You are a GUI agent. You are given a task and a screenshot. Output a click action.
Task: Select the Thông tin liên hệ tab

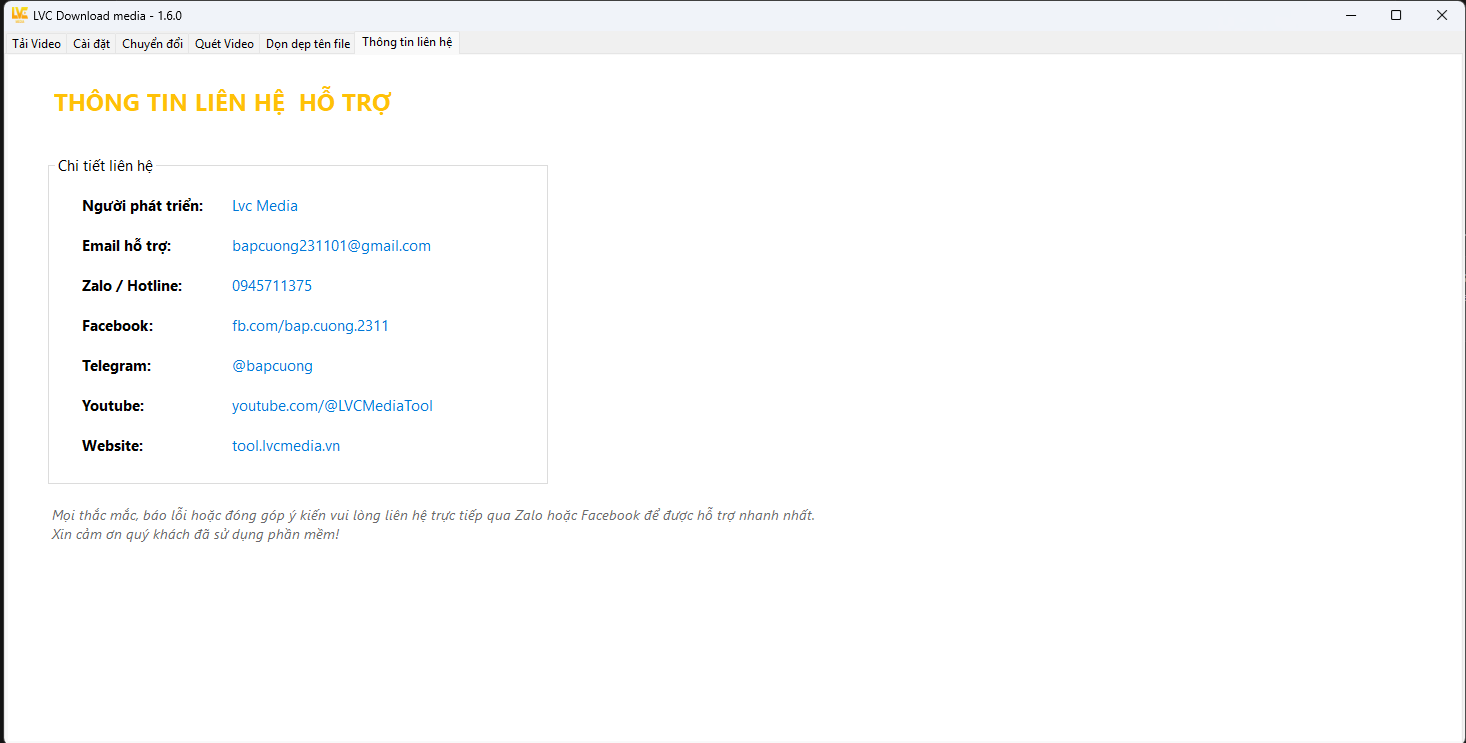click(x=407, y=43)
